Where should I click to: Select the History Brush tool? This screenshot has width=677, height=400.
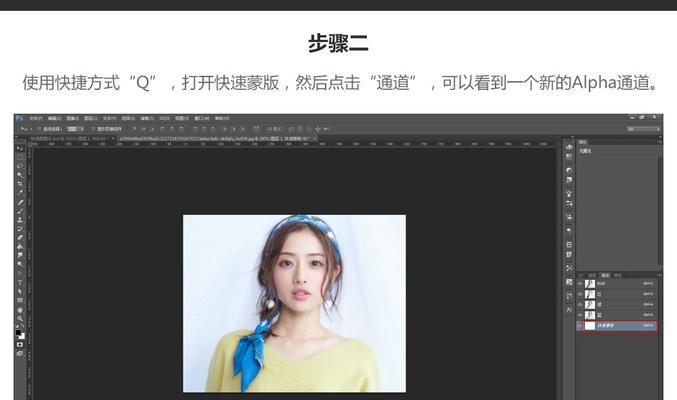tap(20, 229)
